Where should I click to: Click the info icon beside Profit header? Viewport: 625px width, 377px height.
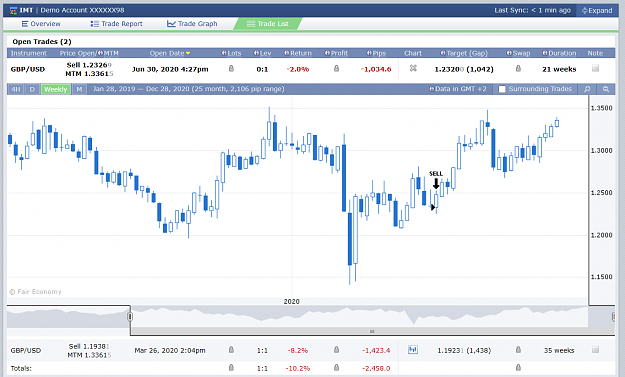[327, 53]
